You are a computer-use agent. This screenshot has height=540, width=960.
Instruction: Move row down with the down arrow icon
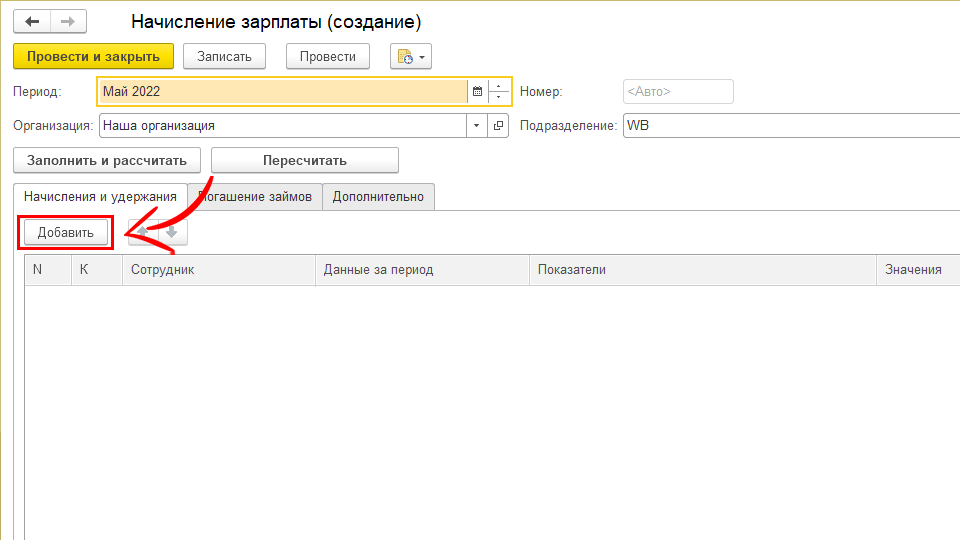pos(172,232)
